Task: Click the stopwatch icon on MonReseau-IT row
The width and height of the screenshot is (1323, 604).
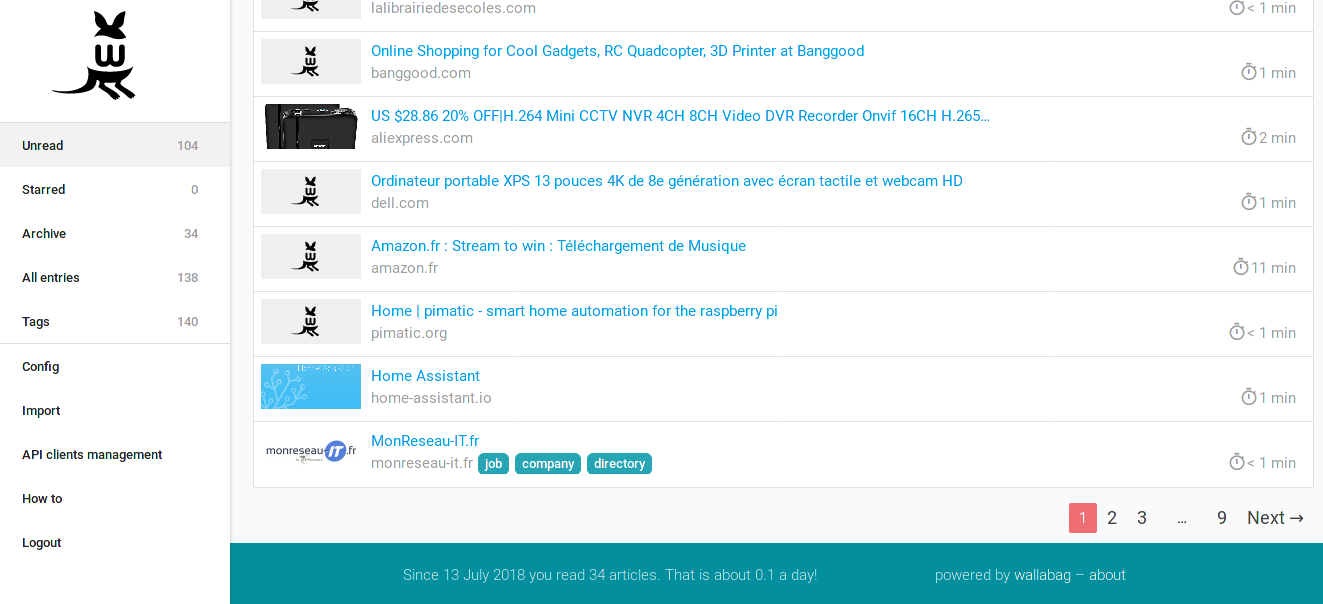Action: point(1237,462)
